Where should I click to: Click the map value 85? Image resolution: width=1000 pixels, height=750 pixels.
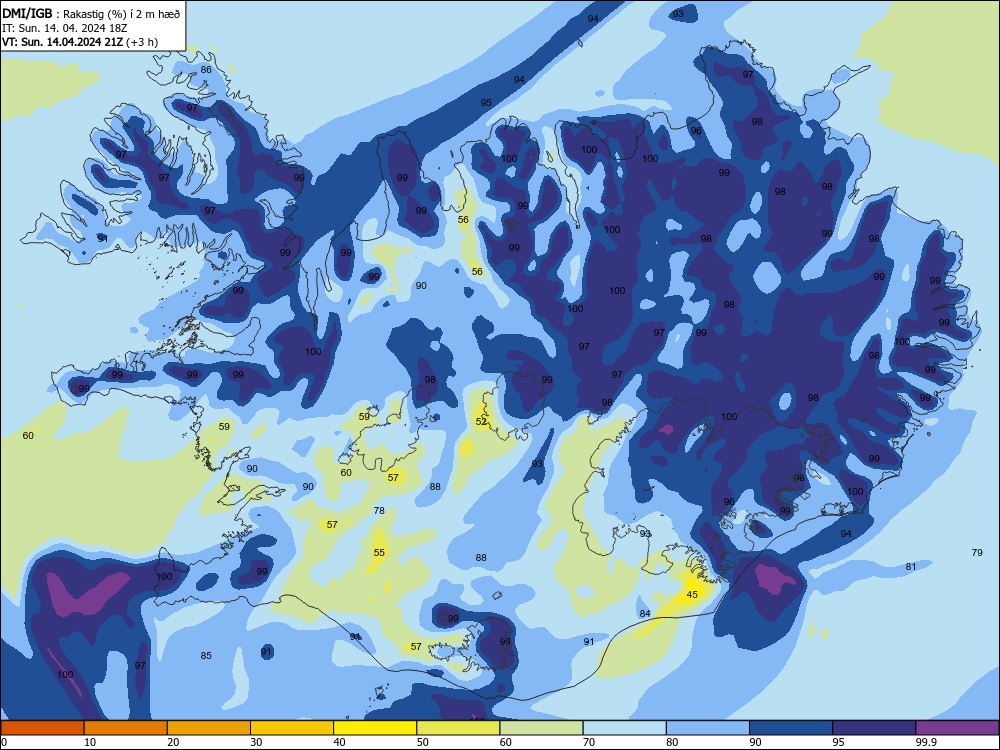(206, 656)
